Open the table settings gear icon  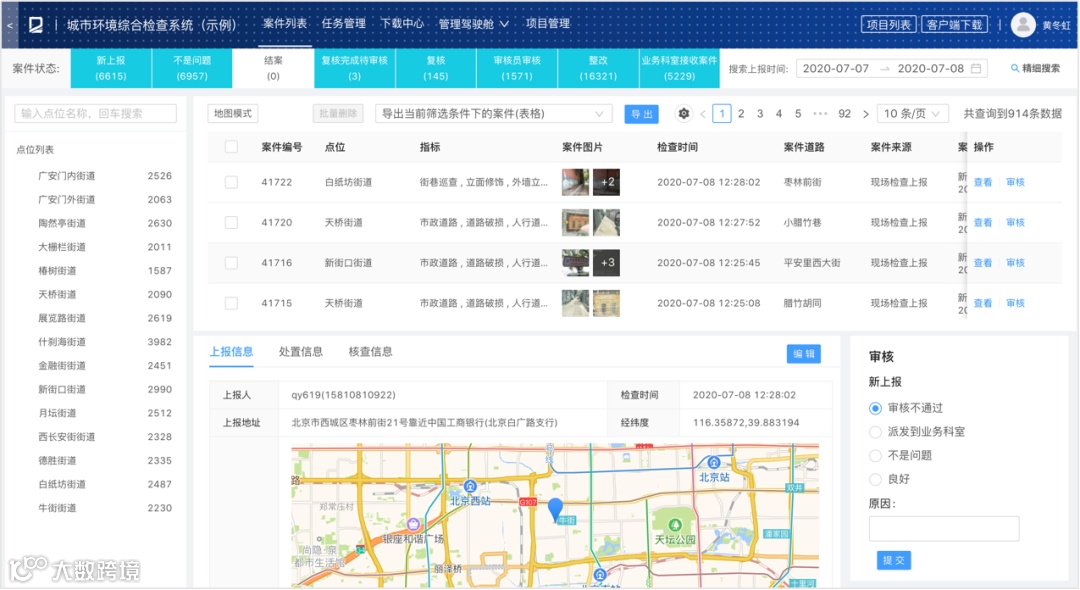[683, 114]
